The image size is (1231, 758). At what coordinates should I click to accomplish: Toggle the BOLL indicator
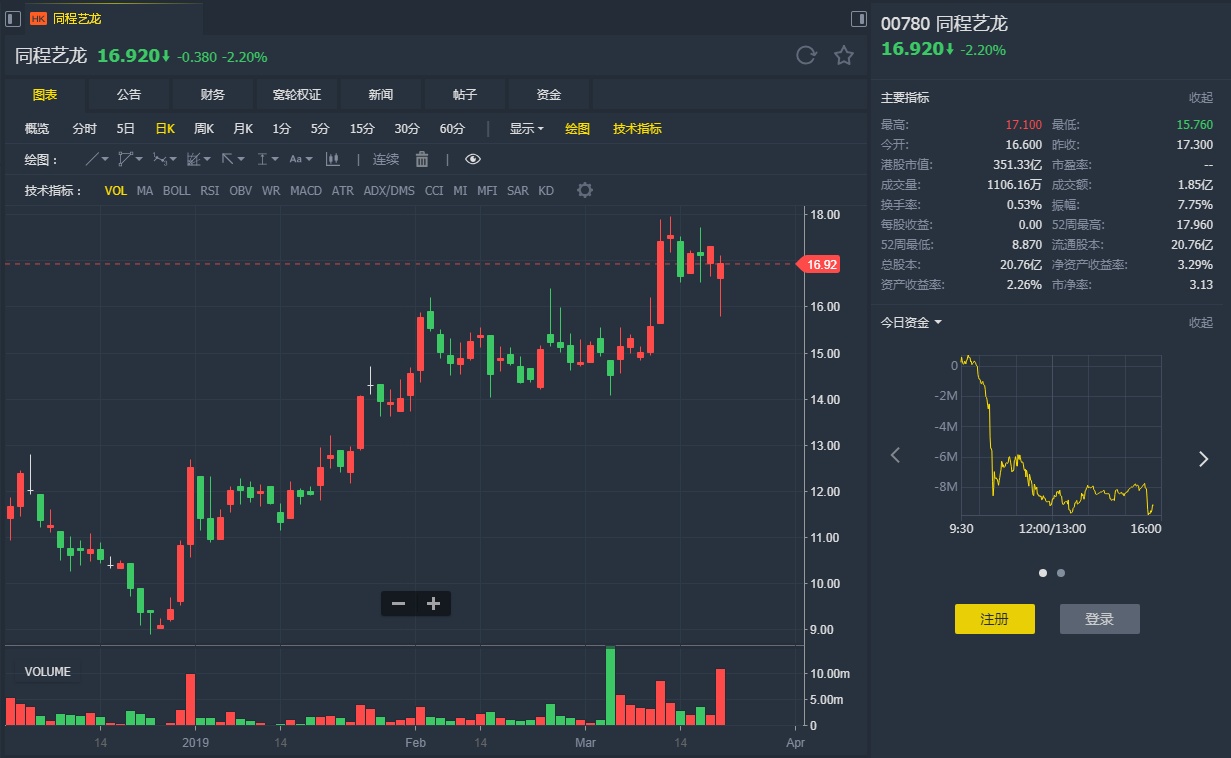click(x=176, y=190)
